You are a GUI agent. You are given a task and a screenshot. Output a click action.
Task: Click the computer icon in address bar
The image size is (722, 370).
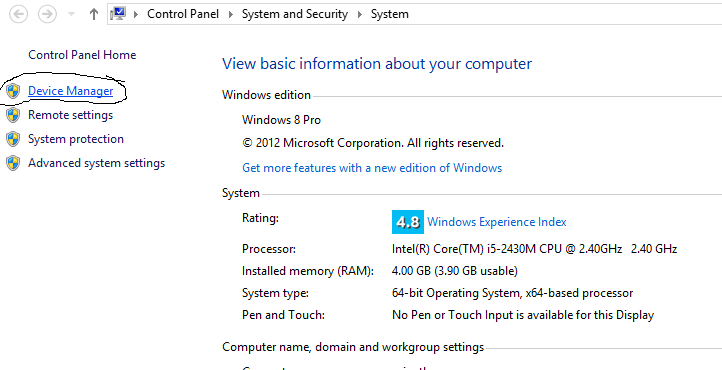118,14
